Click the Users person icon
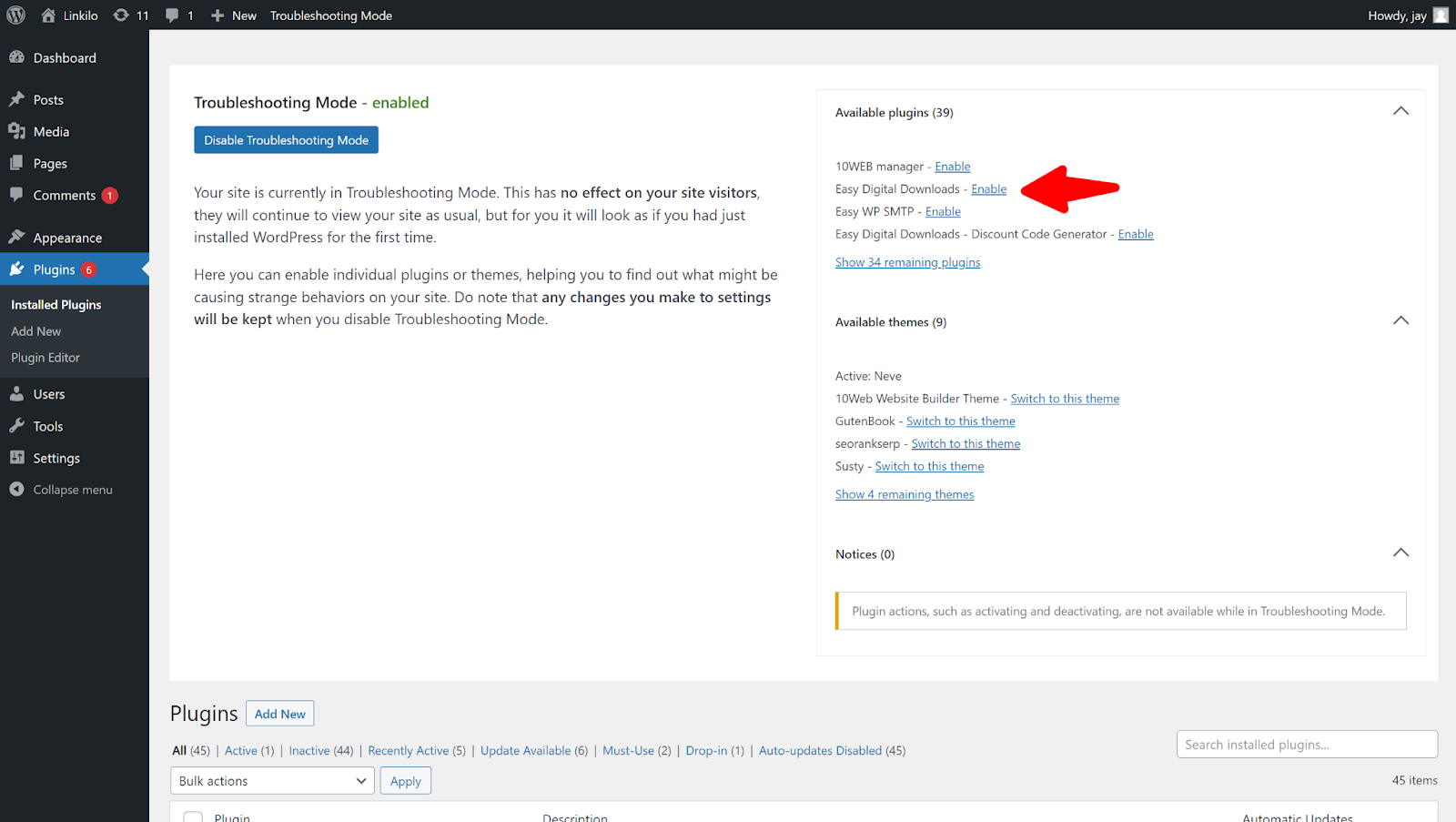 [x=16, y=393]
